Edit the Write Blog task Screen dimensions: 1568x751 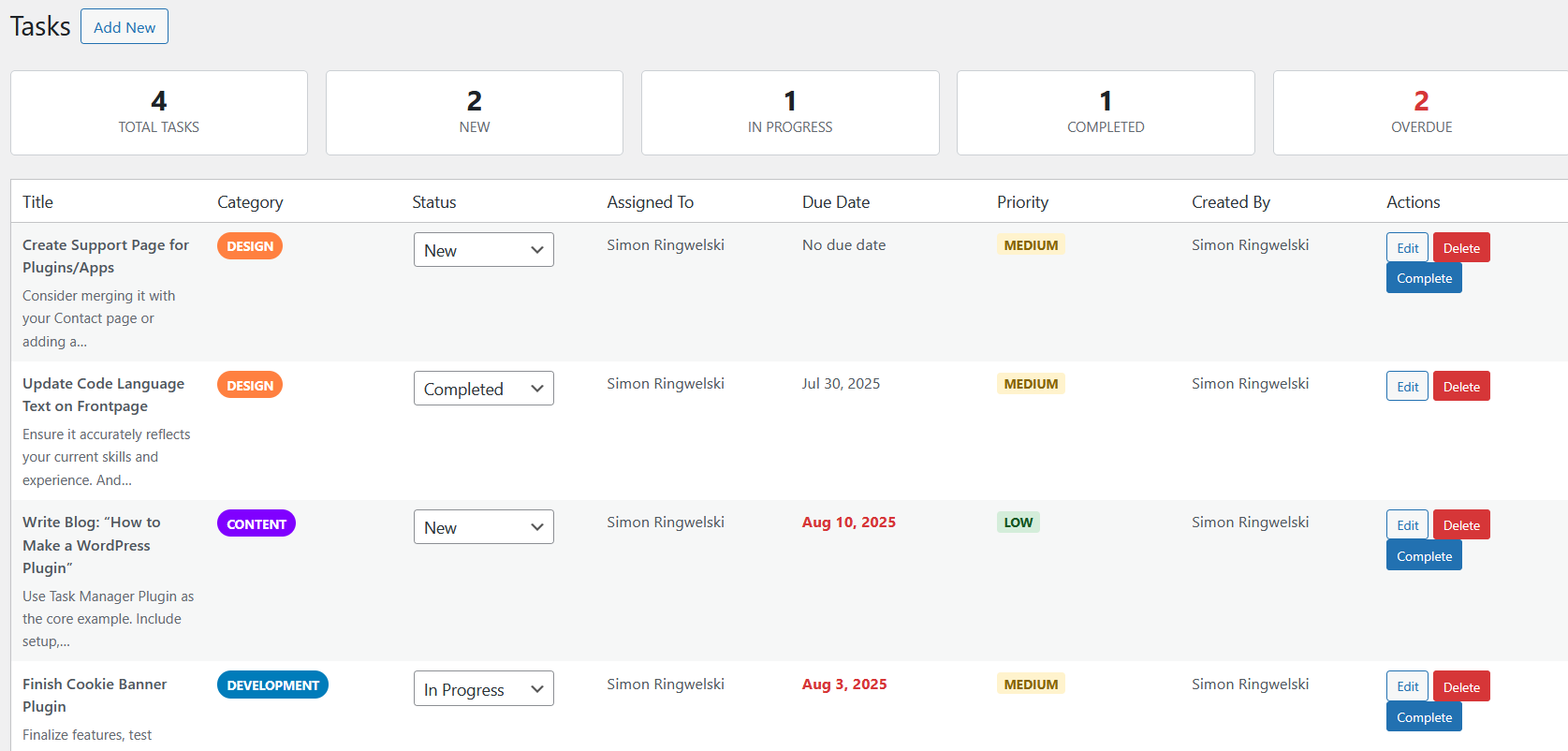click(1407, 525)
